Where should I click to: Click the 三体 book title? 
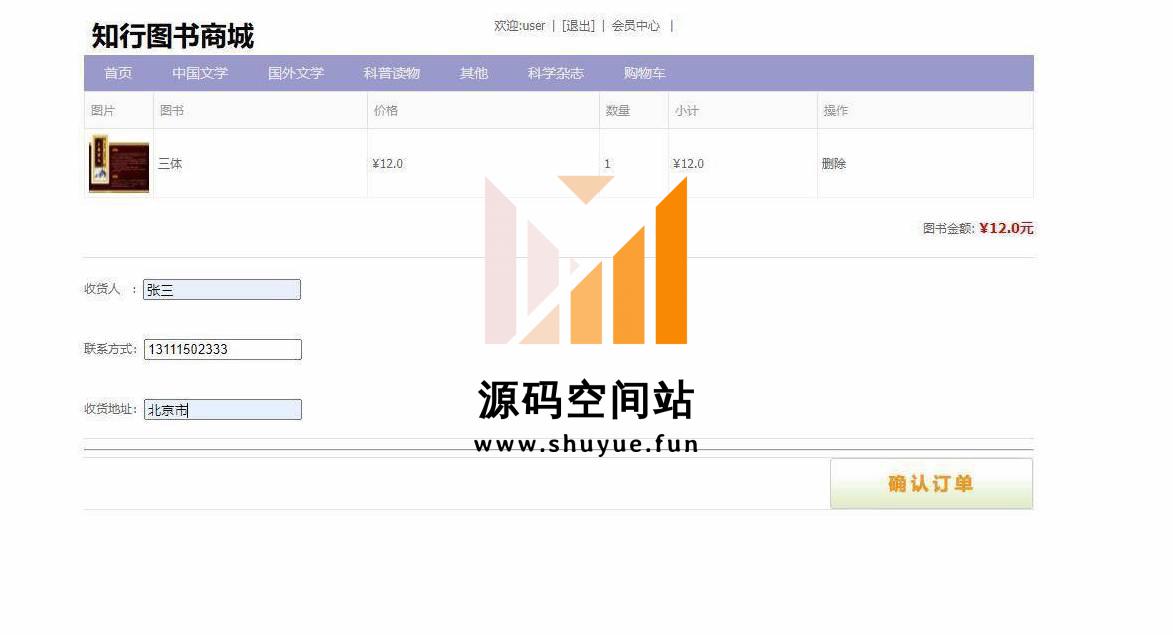point(171,164)
